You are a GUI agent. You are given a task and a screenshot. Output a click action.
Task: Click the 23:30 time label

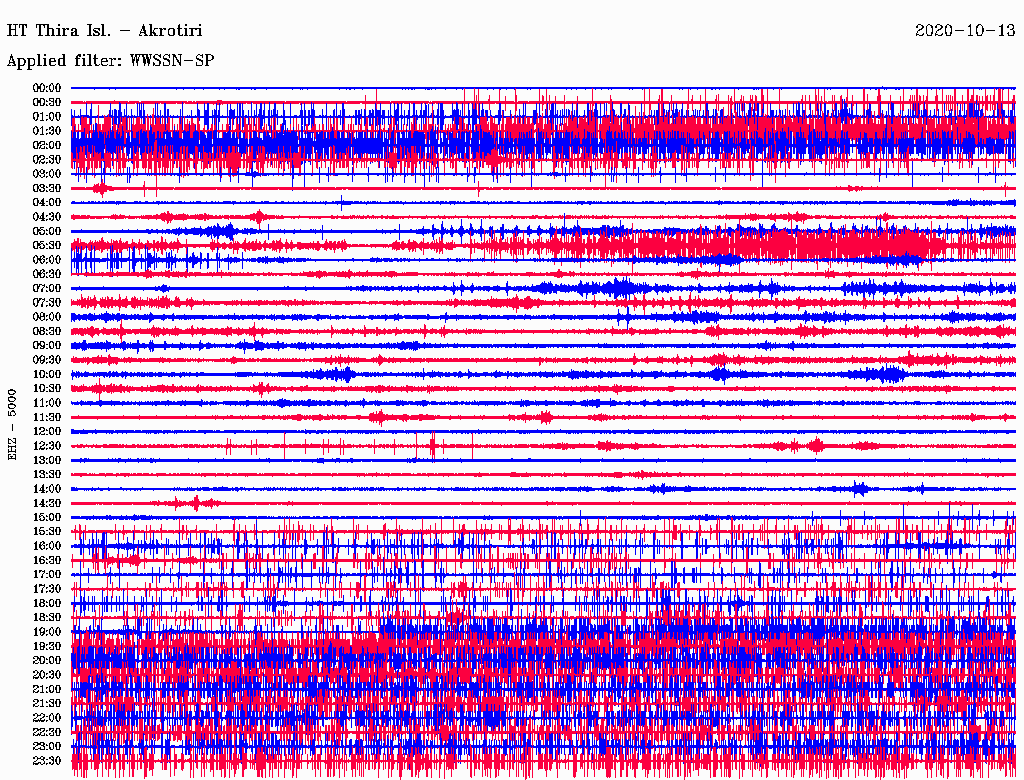click(x=47, y=761)
